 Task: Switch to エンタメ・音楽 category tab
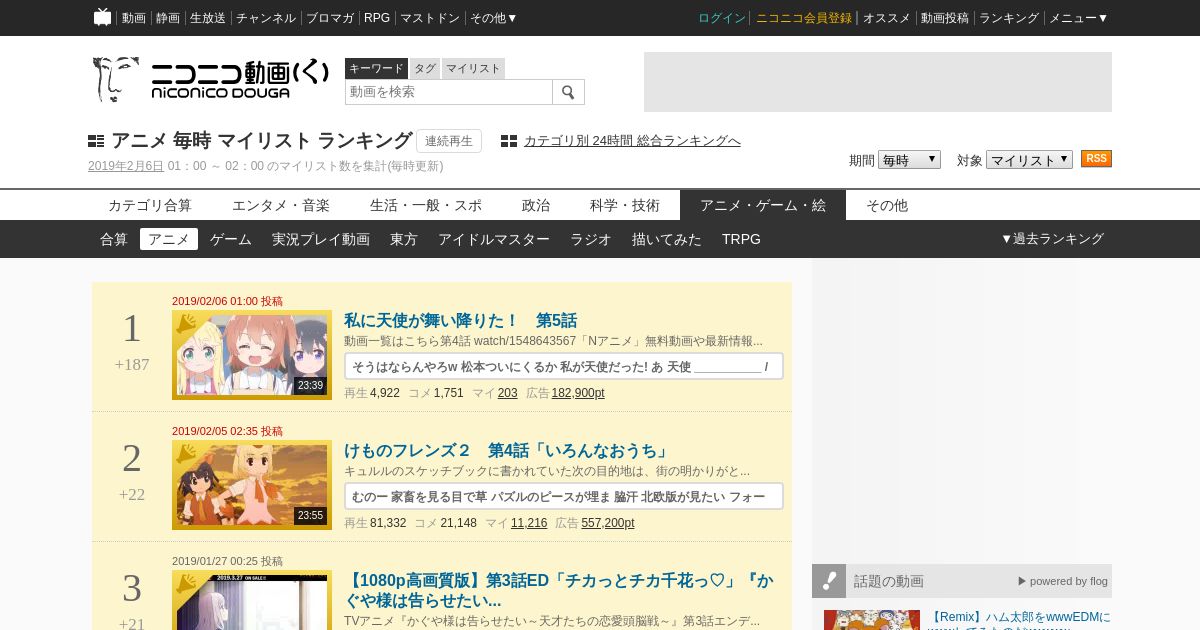point(281,205)
